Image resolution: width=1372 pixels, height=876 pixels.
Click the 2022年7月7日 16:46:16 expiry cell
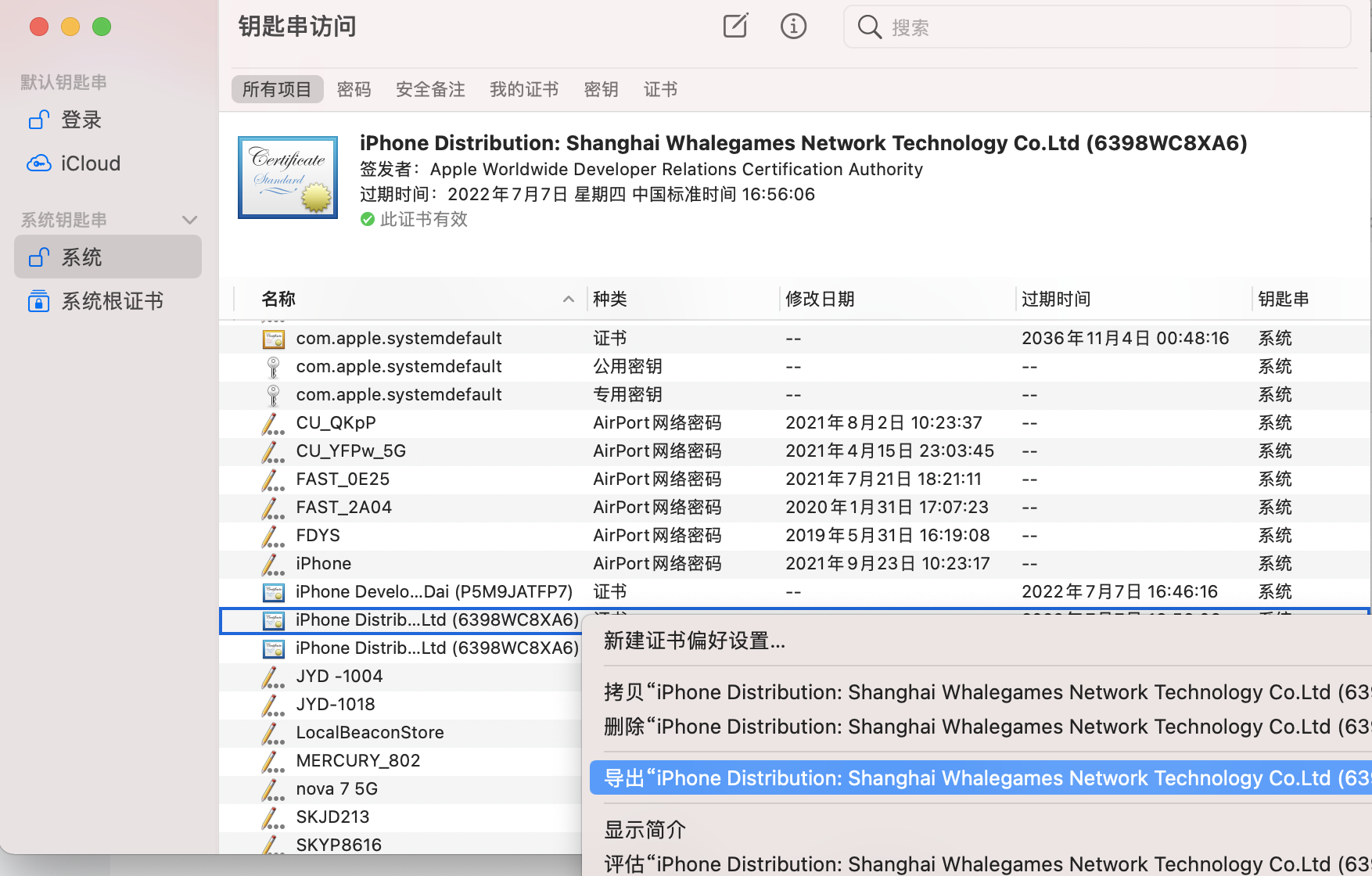coord(1119,591)
